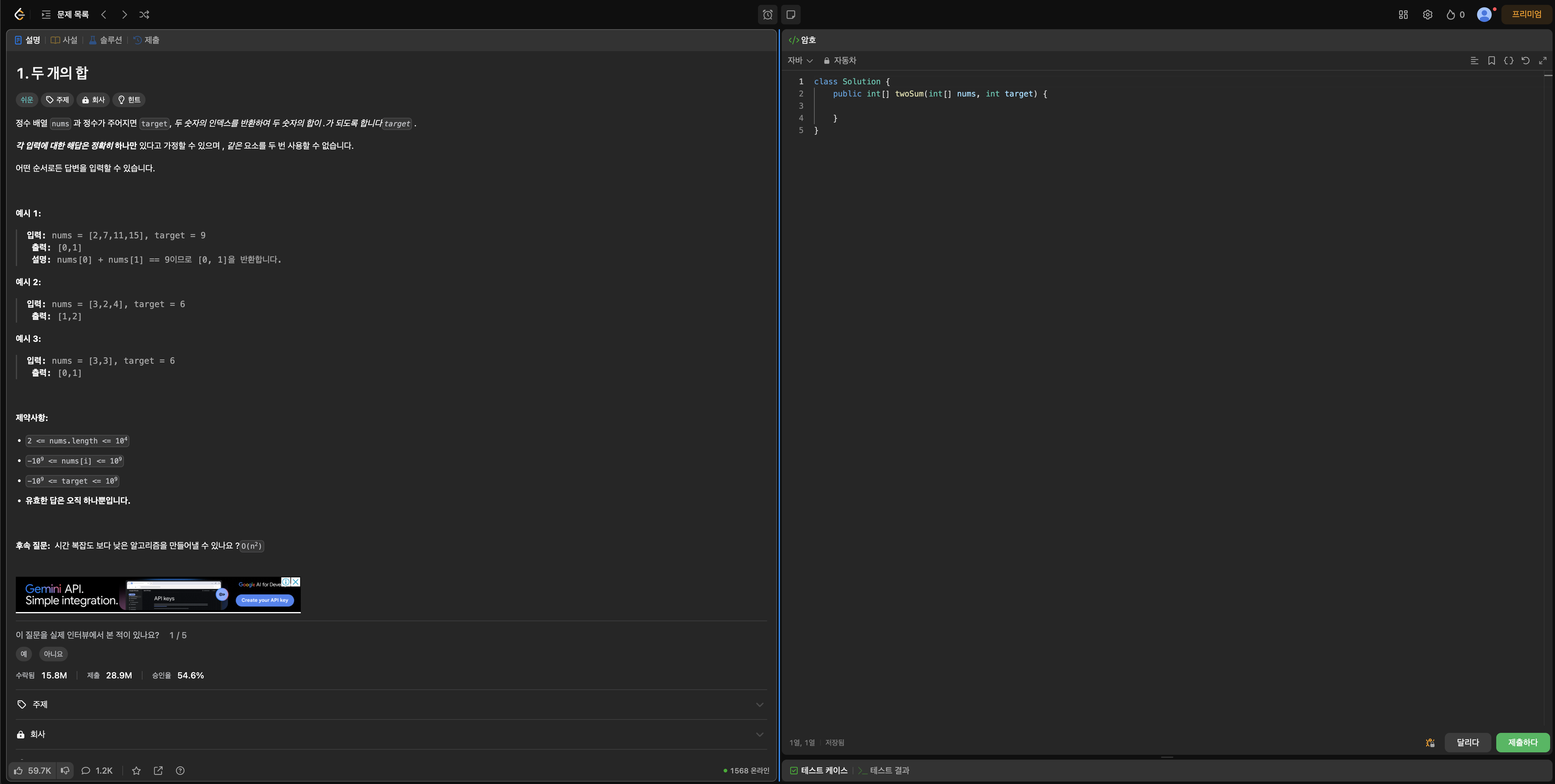Reset code with the revert arrow icon
Viewport: 1555px width, 784px height.
click(1525, 60)
